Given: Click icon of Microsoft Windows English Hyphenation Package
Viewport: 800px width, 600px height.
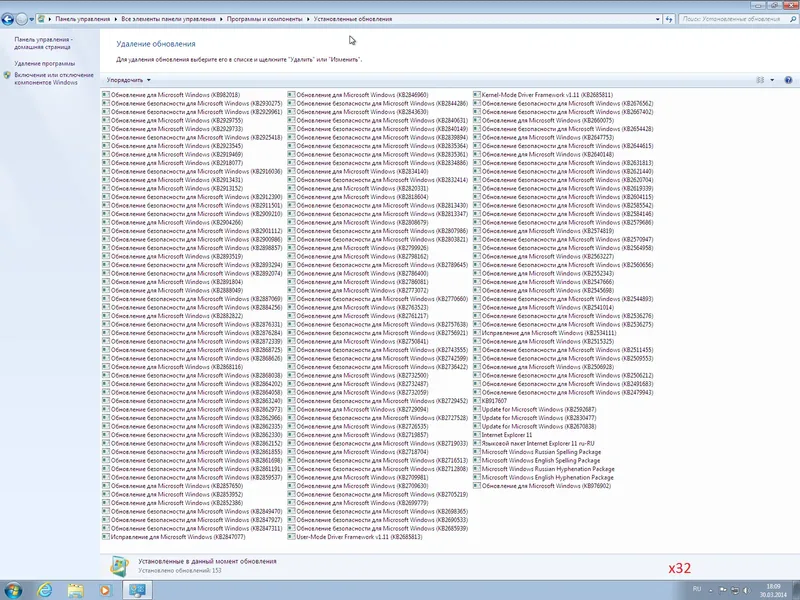Looking at the screenshot, I should (477, 477).
